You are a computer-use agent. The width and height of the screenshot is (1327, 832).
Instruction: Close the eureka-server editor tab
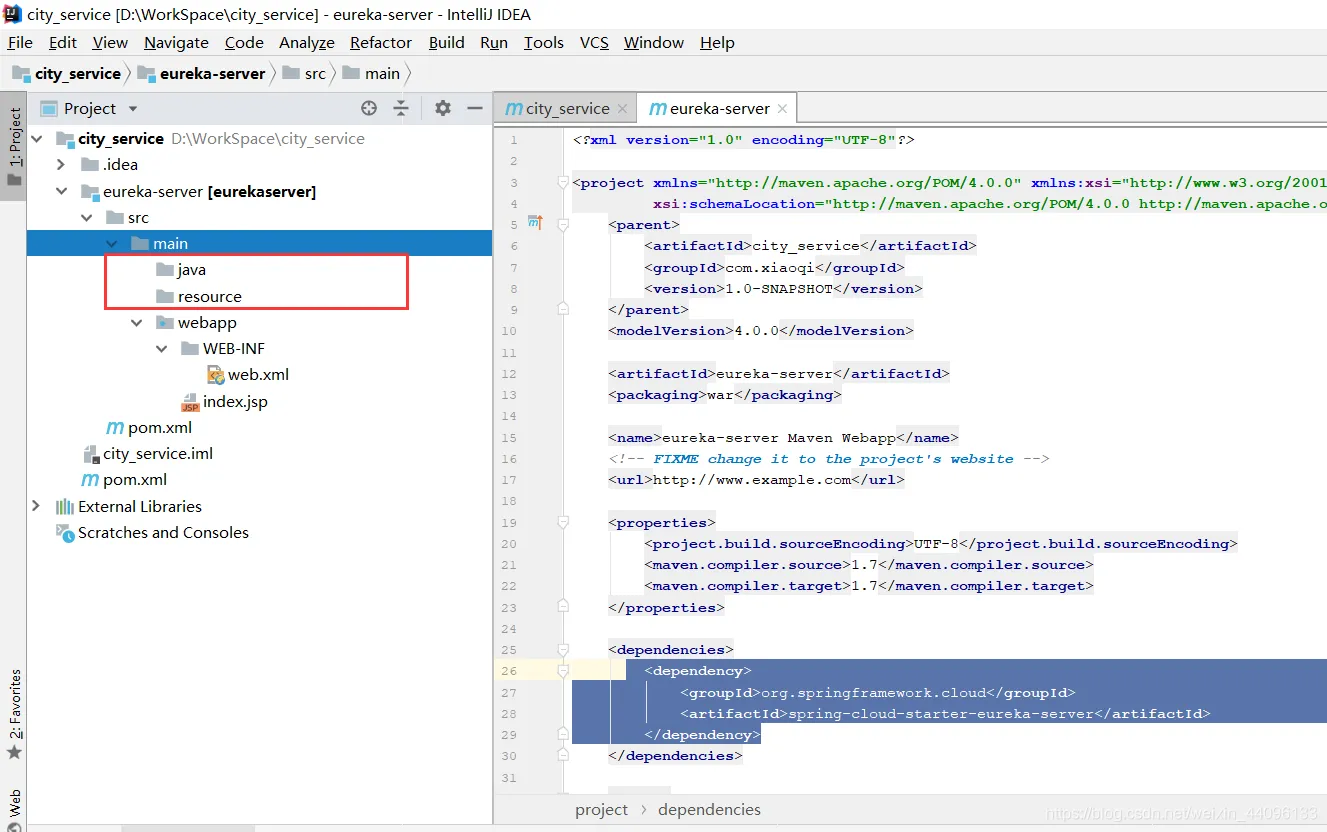[x=782, y=109]
